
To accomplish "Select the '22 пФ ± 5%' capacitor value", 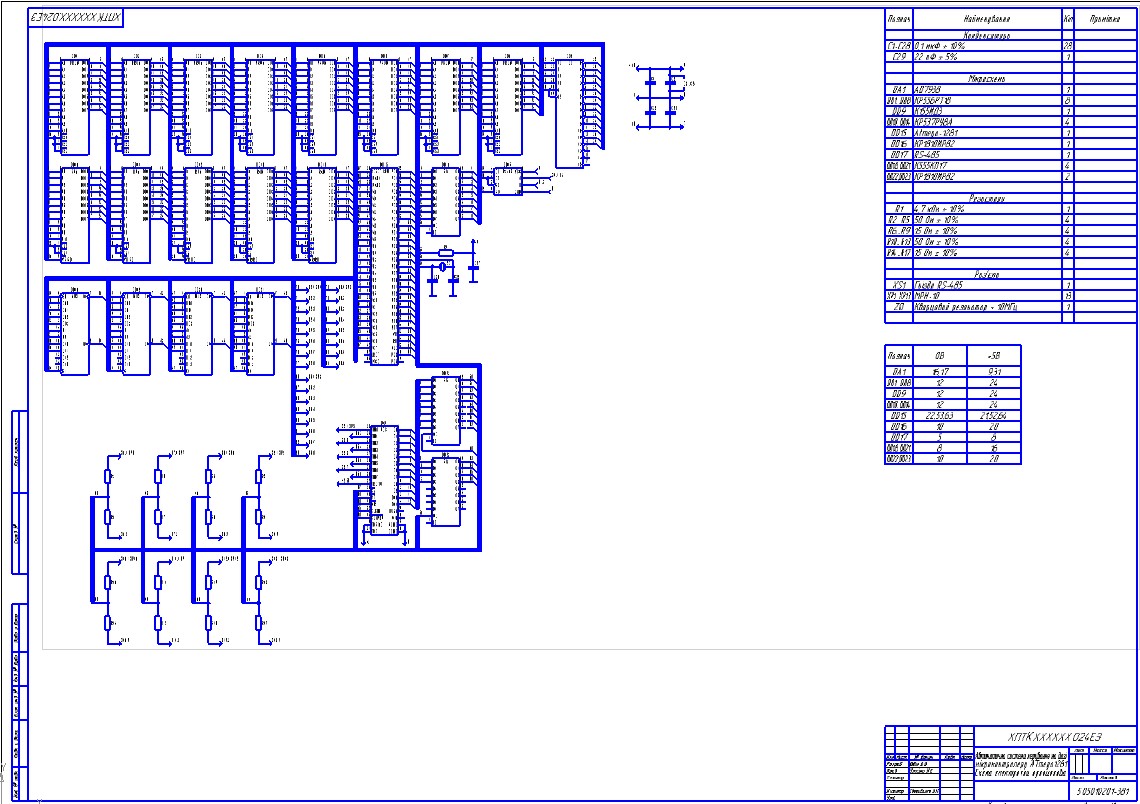I will [x=936, y=57].
